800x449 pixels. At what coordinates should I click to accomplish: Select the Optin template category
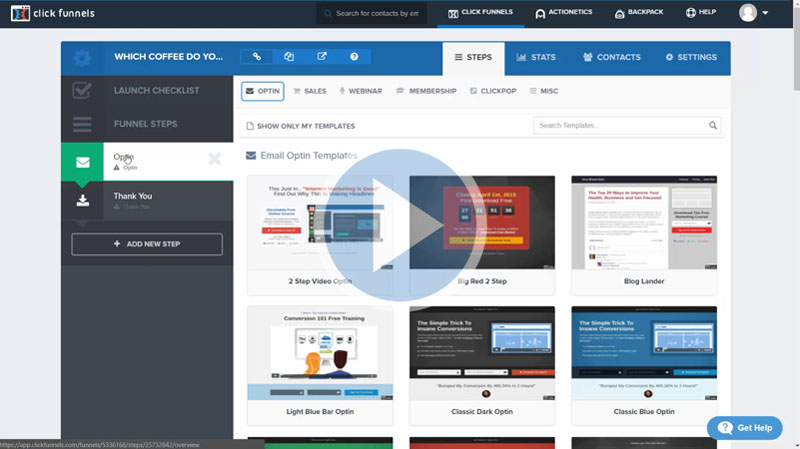coord(262,91)
